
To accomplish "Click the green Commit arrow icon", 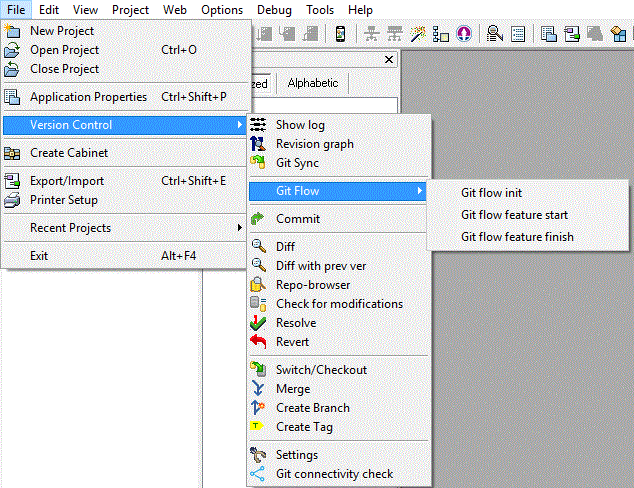I will click(x=258, y=219).
